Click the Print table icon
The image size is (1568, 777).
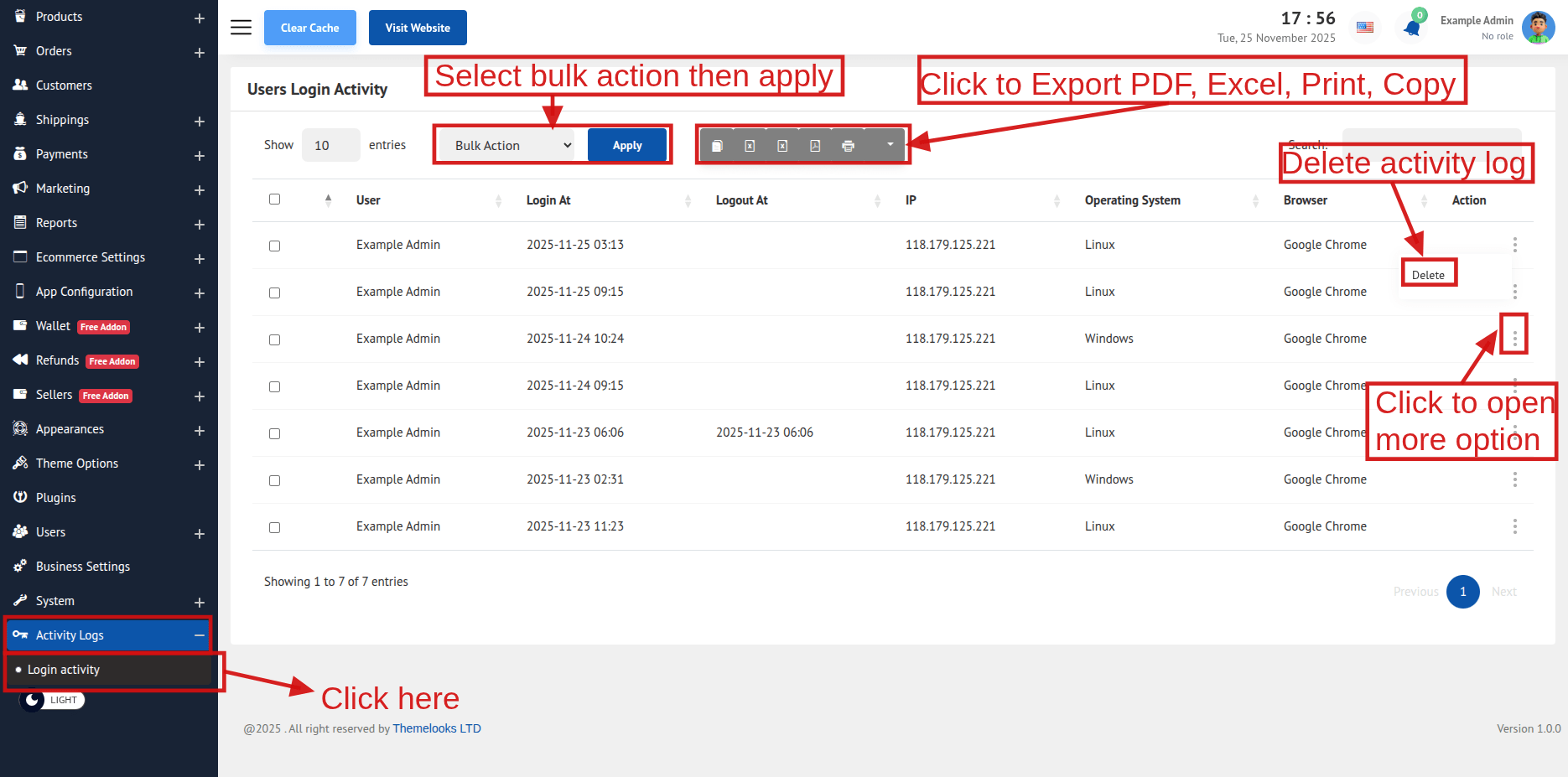pos(848,146)
